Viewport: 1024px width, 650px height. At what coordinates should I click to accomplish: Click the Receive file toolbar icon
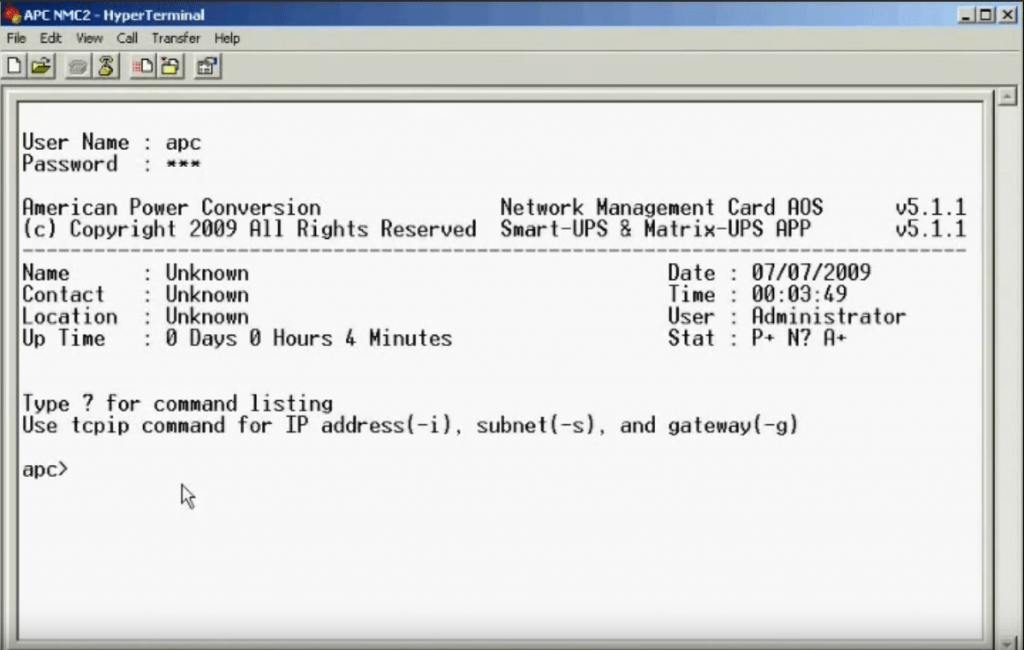(171, 66)
